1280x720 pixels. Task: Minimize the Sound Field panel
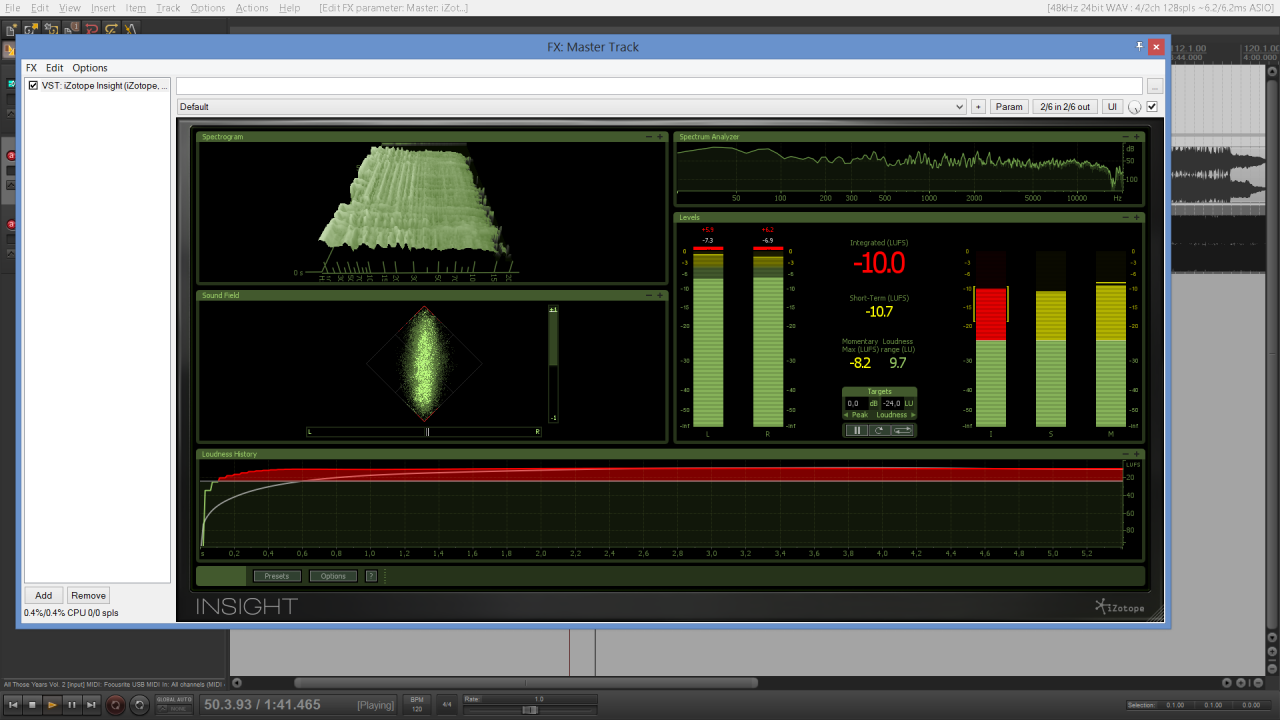click(649, 295)
